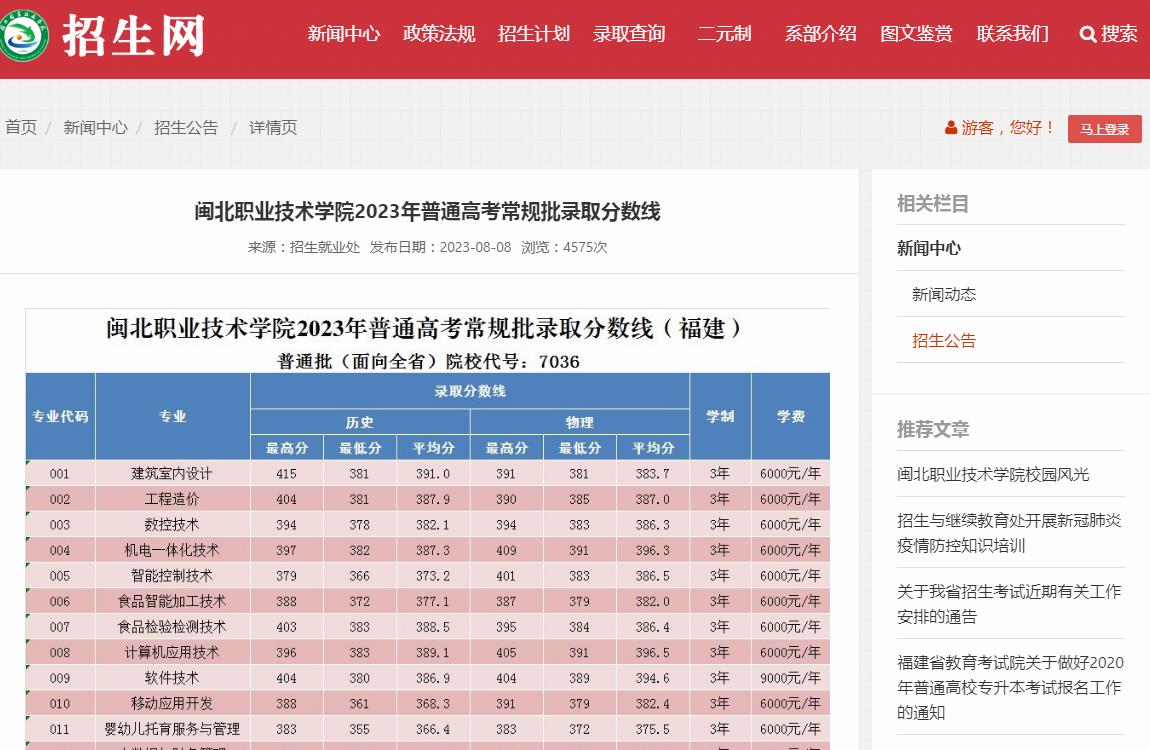Click the 来源：招生就业处 text

click(304, 247)
